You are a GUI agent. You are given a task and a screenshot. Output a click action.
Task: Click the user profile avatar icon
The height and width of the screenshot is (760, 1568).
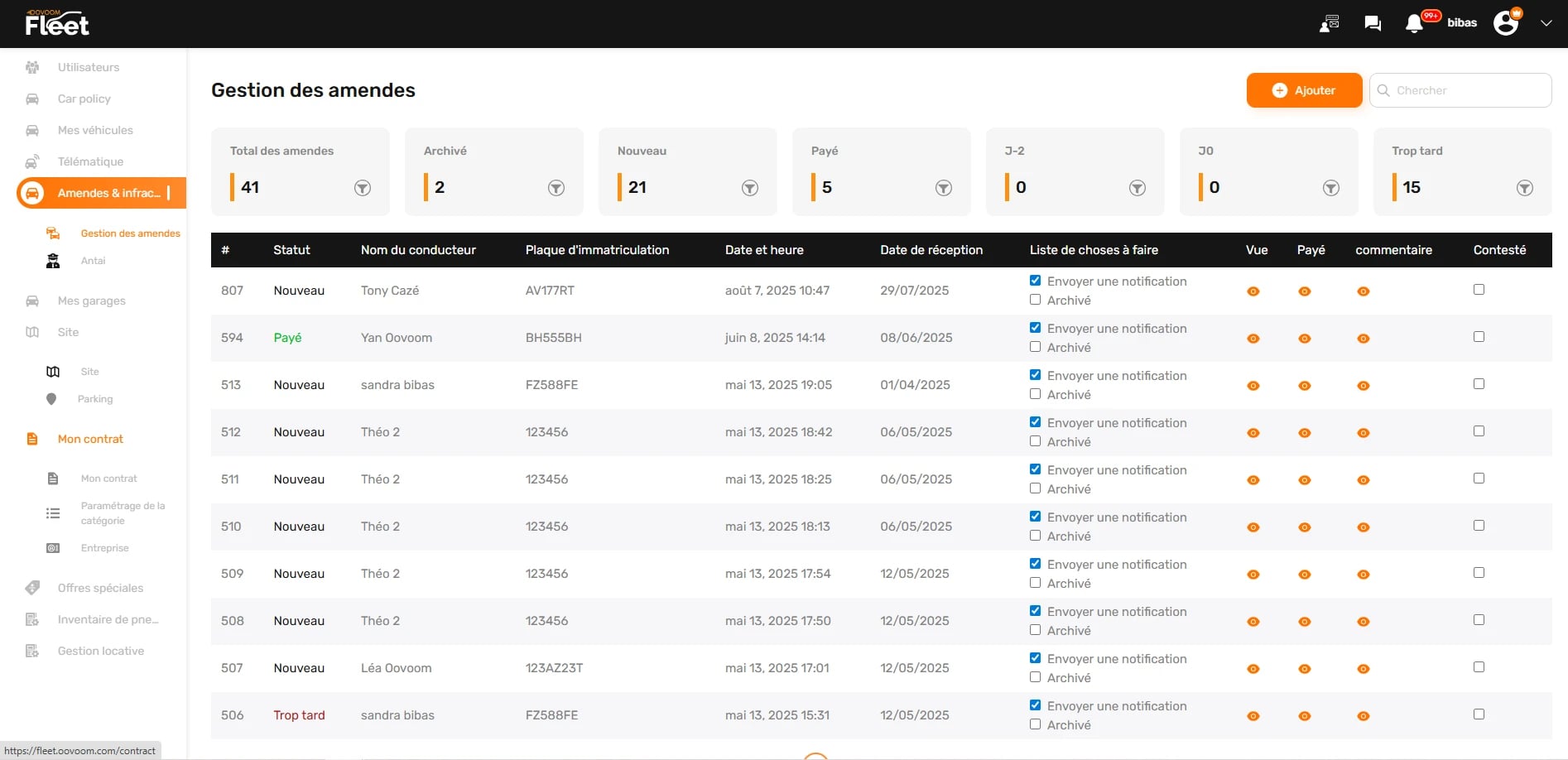point(1506,23)
